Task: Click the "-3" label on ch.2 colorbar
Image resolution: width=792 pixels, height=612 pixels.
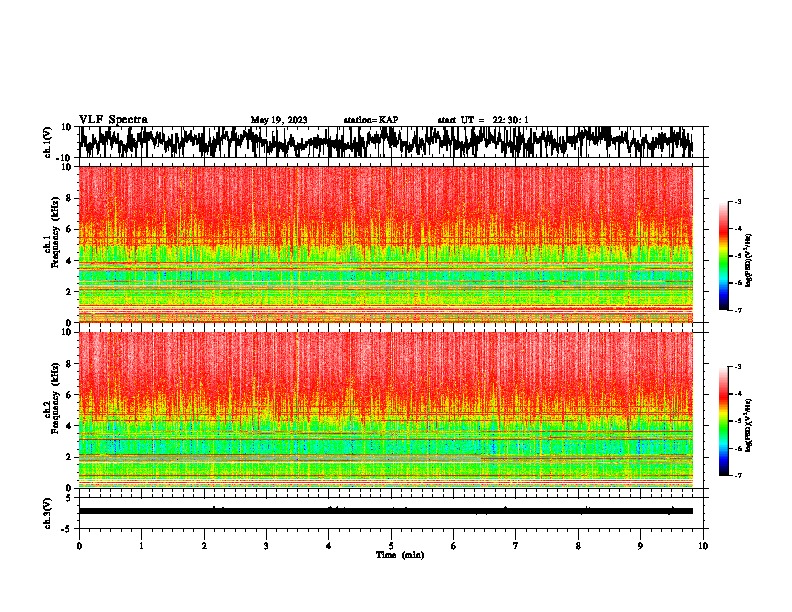Action: (738, 367)
